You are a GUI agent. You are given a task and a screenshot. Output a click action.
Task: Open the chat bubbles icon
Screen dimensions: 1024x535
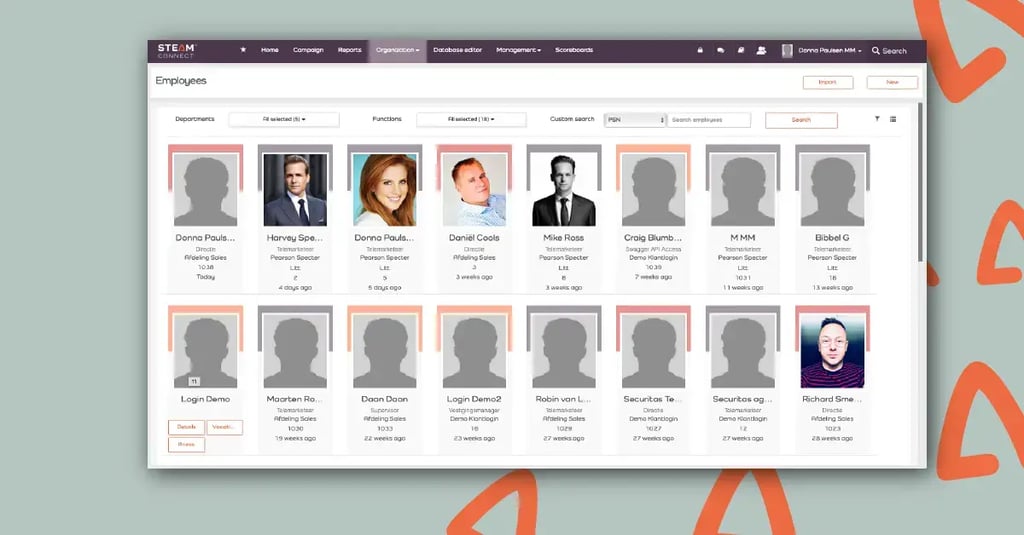click(x=720, y=50)
